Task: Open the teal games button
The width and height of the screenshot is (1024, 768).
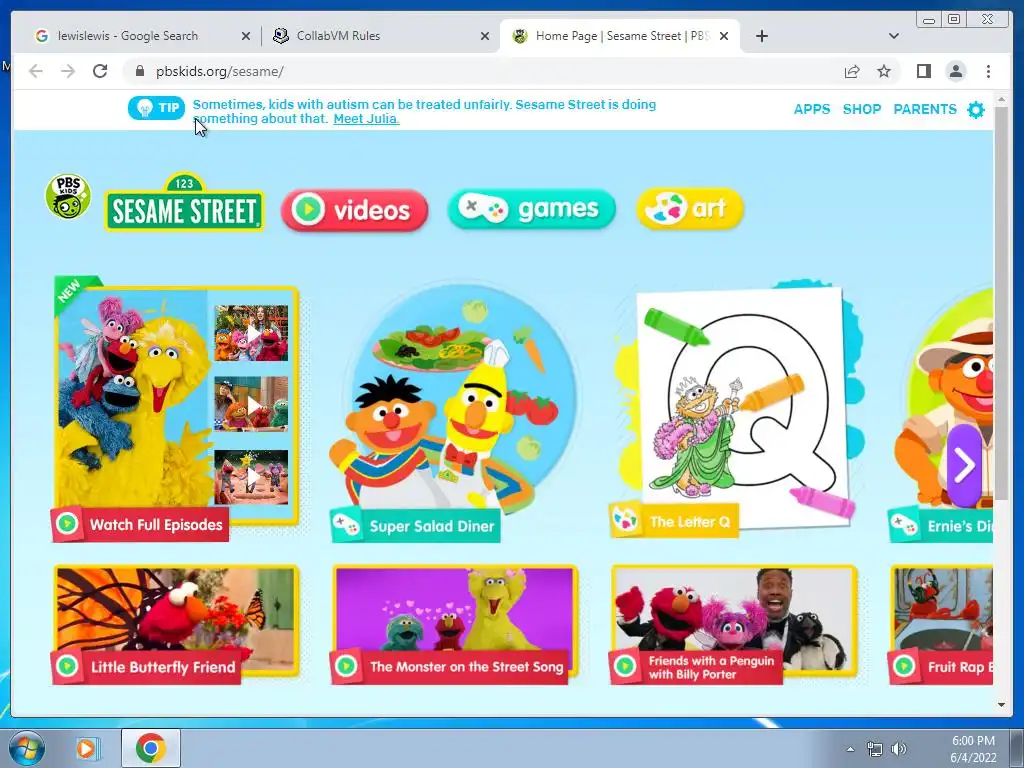Action: click(x=532, y=209)
